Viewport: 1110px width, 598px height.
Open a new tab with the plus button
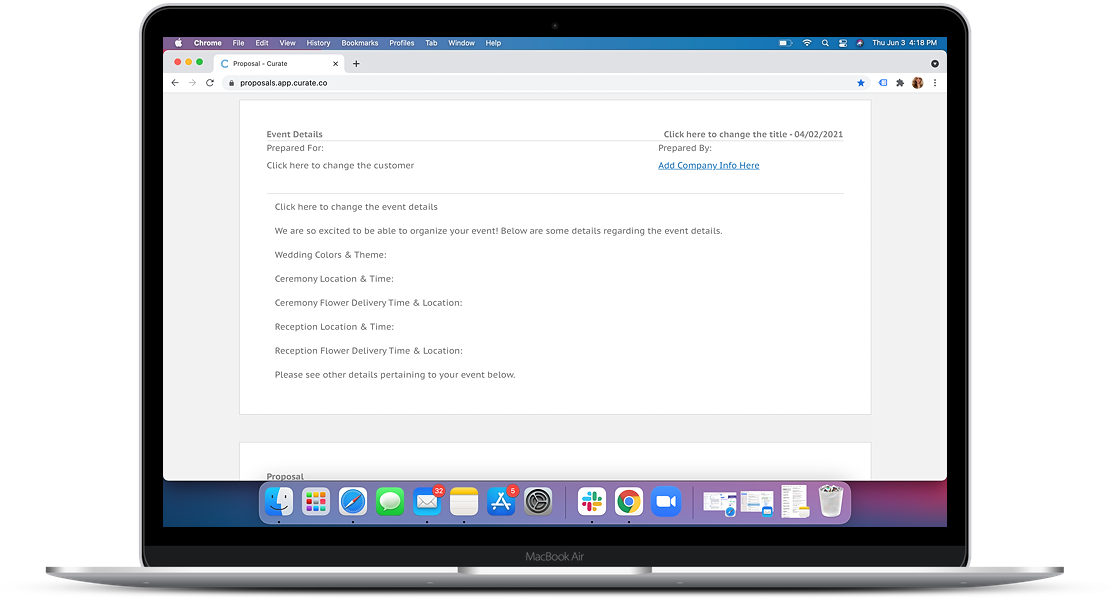pyautogui.click(x=356, y=63)
